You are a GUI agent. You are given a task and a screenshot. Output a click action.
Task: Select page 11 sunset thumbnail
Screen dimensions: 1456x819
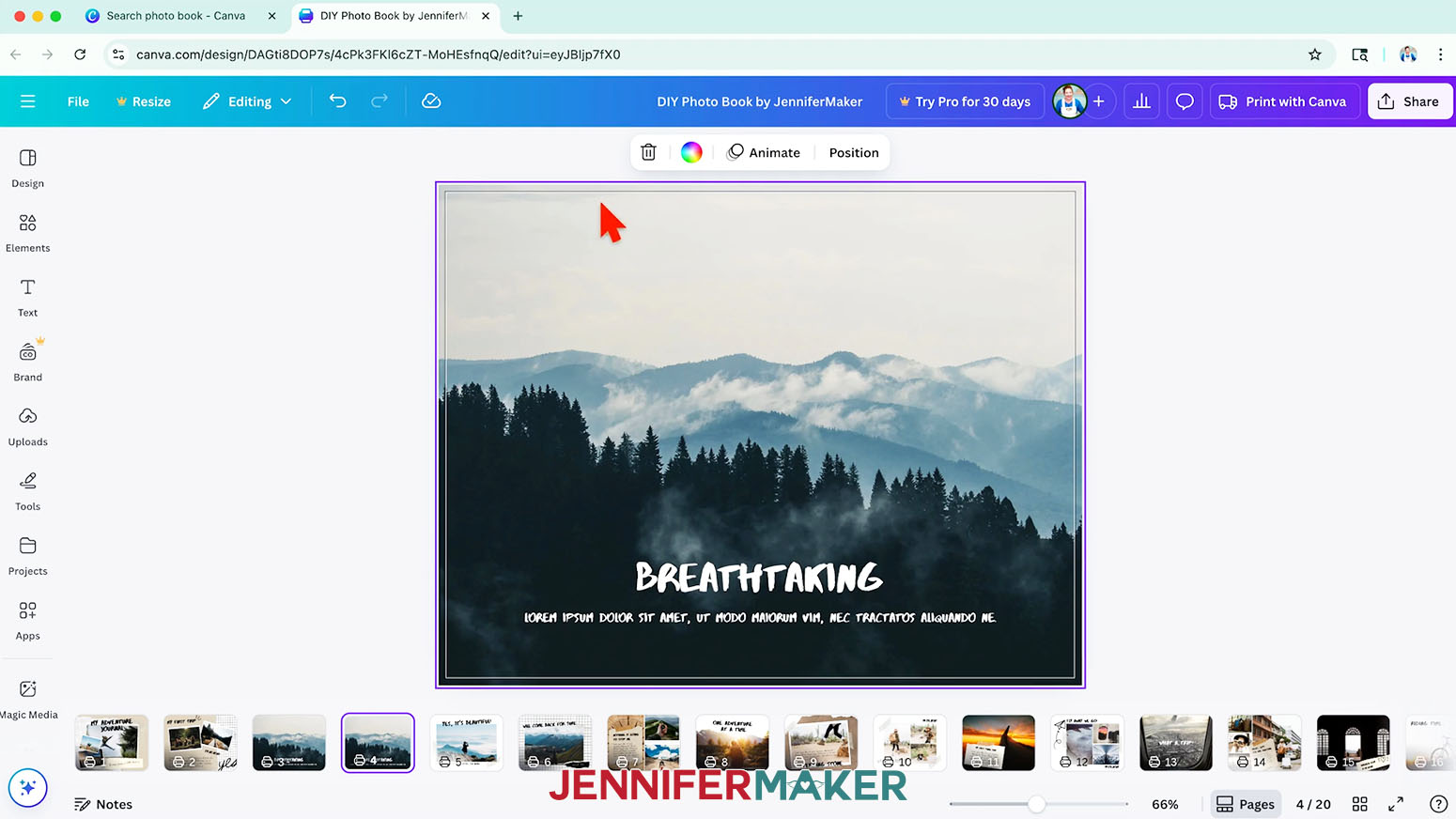click(x=999, y=743)
